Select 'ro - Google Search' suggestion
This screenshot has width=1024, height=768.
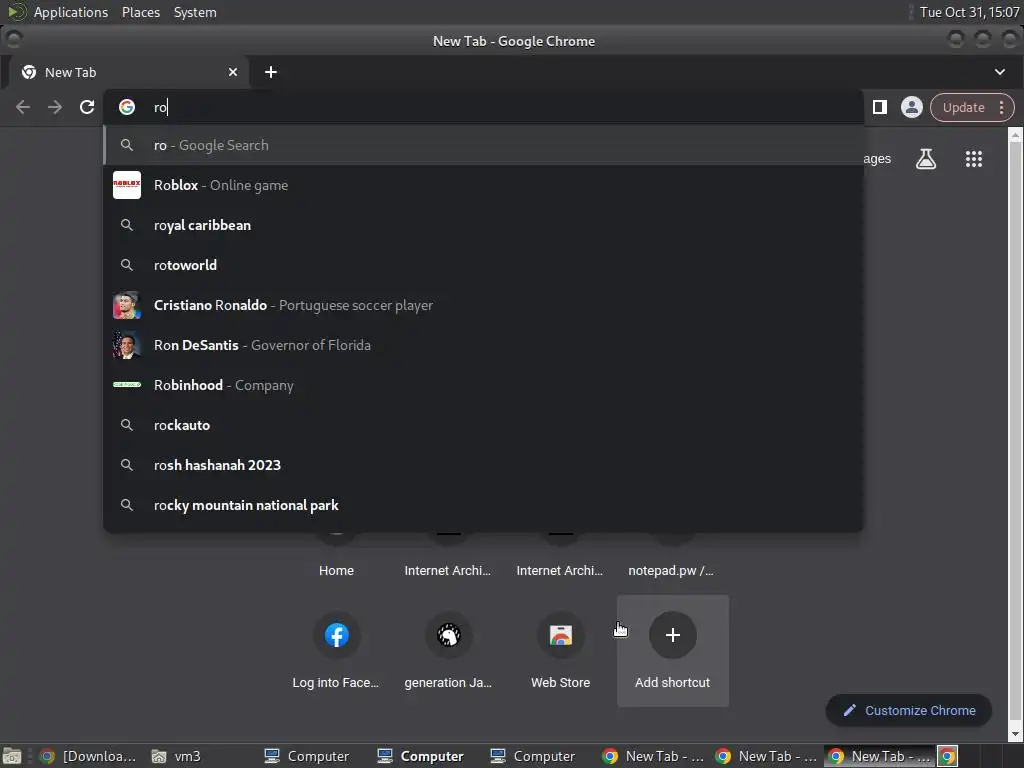(483, 145)
